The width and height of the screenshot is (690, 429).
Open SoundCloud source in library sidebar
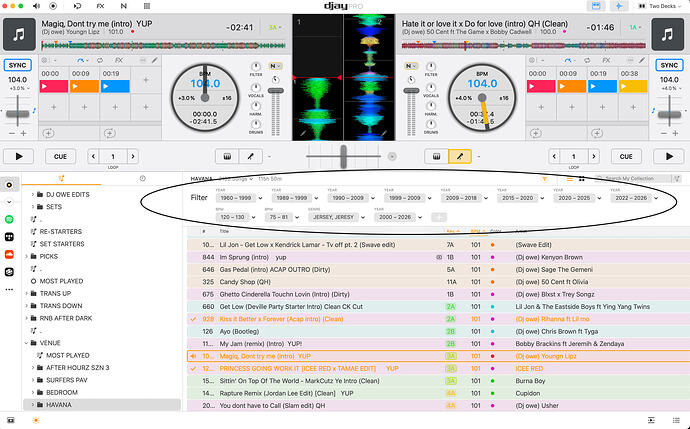(9, 254)
